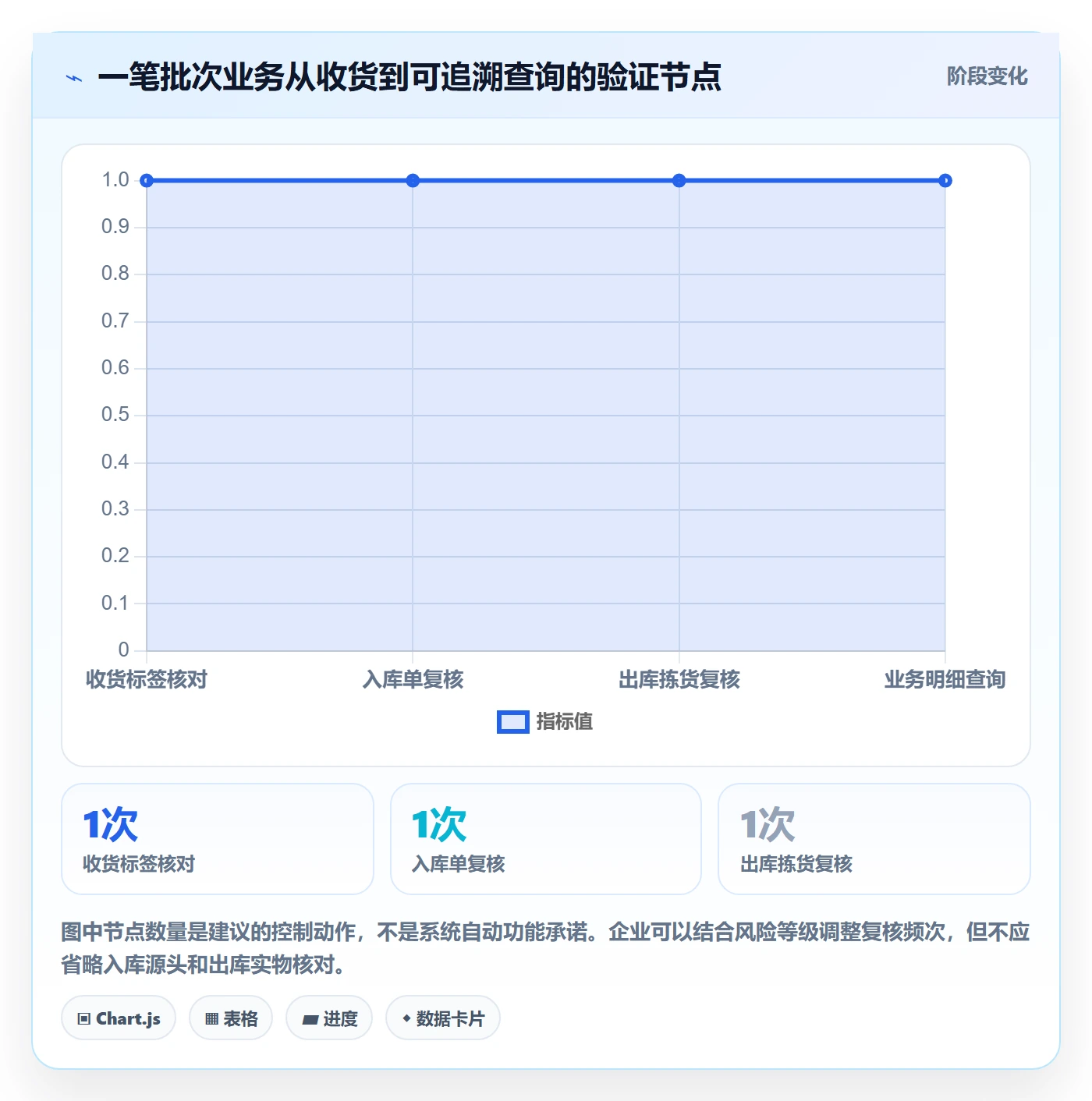Click the note paragraph starting 图中节点数量

[545, 948]
